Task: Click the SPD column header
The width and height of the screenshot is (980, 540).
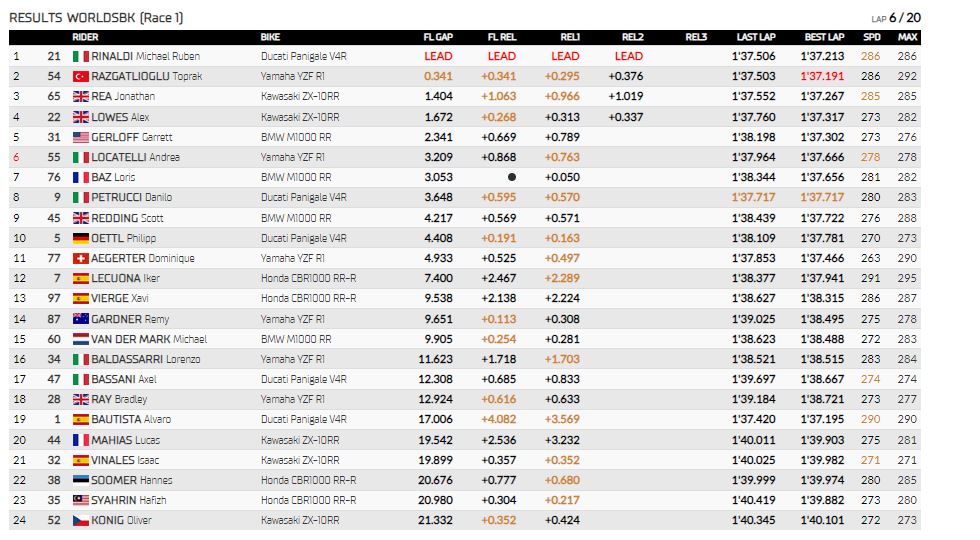Action: pyautogui.click(x=872, y=37)
